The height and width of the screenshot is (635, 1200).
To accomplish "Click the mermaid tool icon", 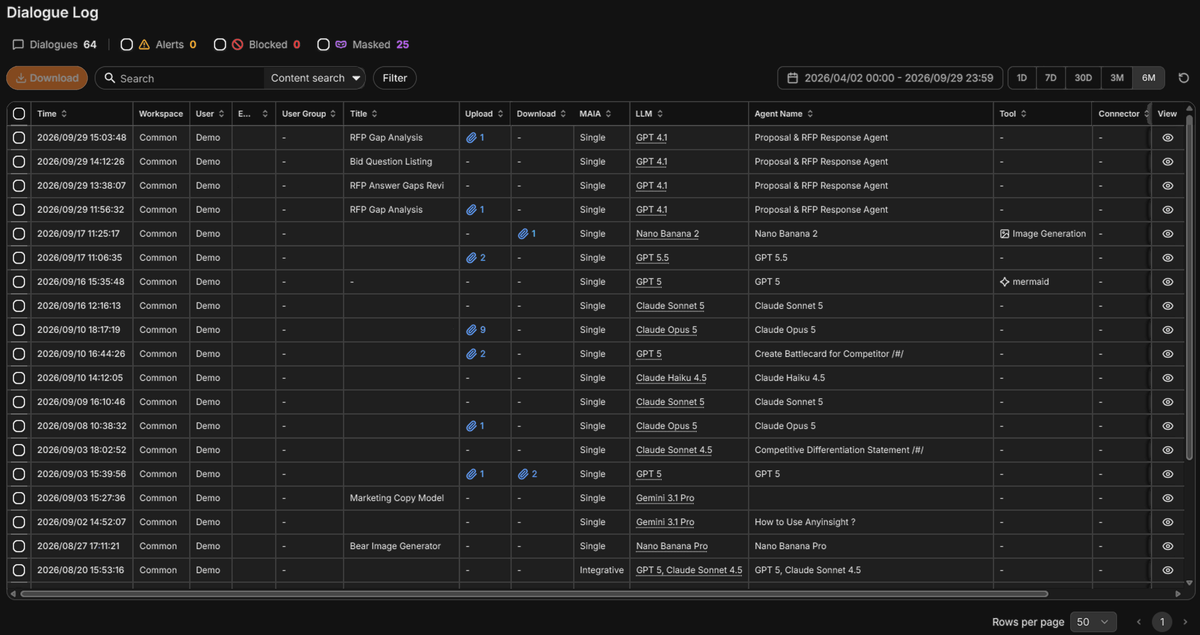I will click(1004, 282).
